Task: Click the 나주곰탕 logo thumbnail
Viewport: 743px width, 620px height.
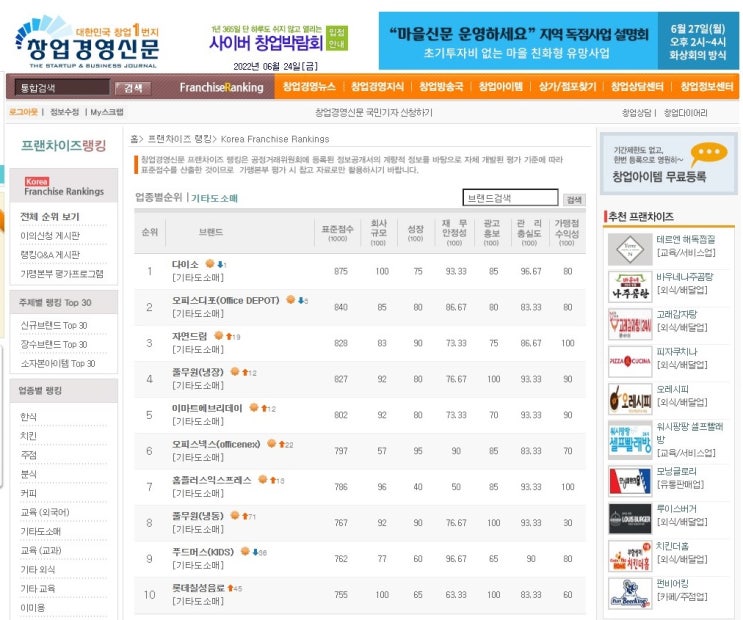Action: click(x=630, y=287)
